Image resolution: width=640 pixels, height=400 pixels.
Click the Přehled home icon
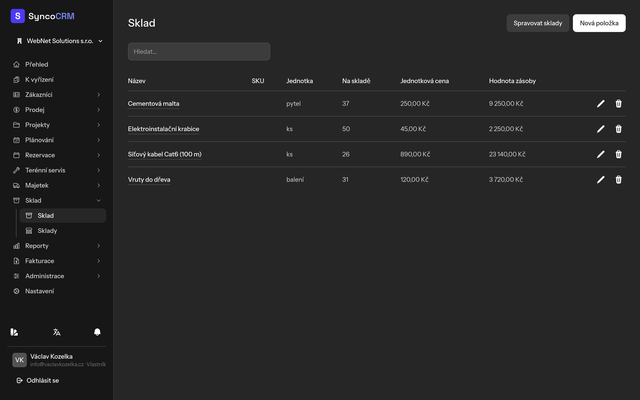coord(16,64)
